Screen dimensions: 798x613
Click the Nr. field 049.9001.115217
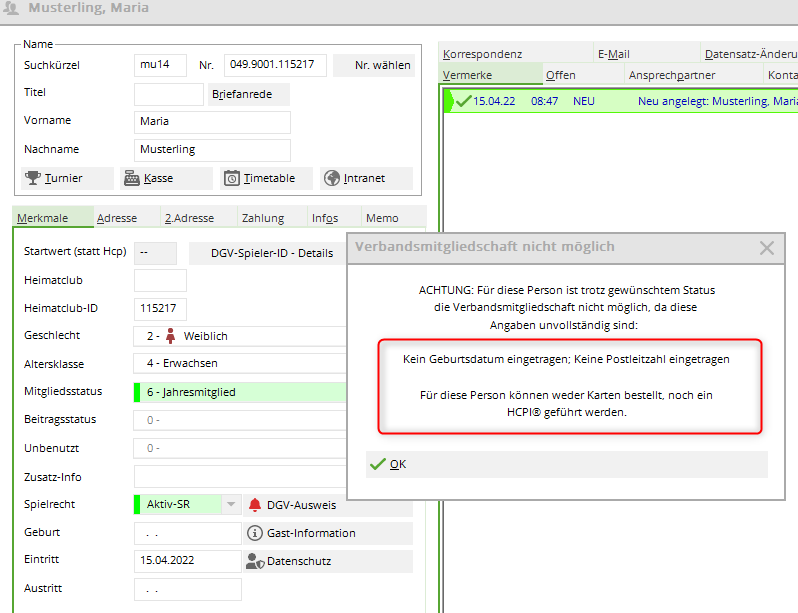pos(275,65)
